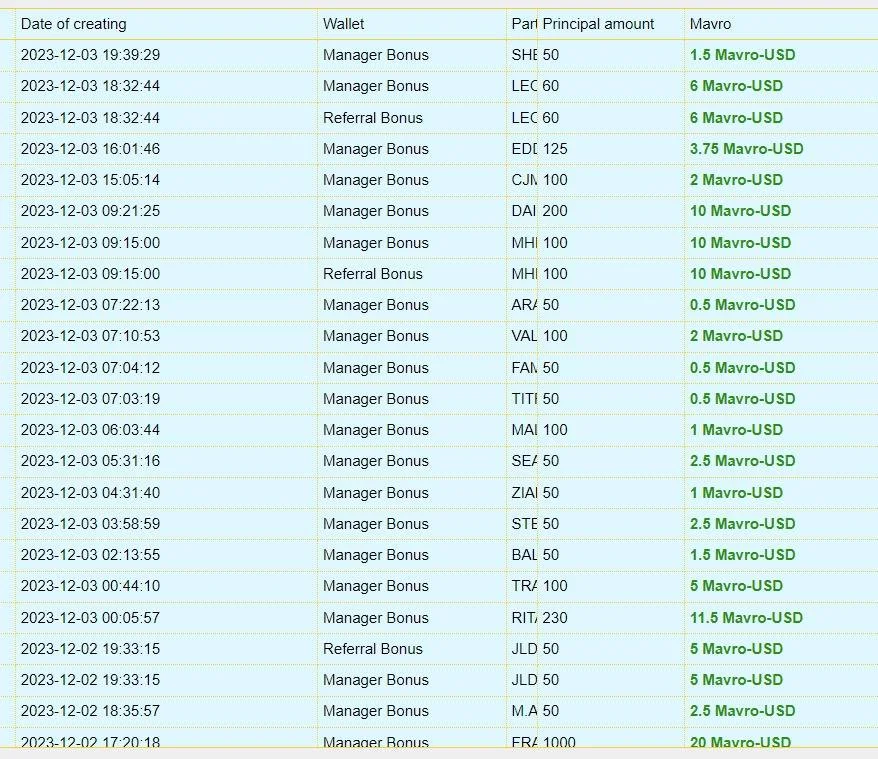Image resolution: width=878 pixels, height=759 pixels.
Task: Click the 'Wallet' column header
Action: [x=343, y=24]
